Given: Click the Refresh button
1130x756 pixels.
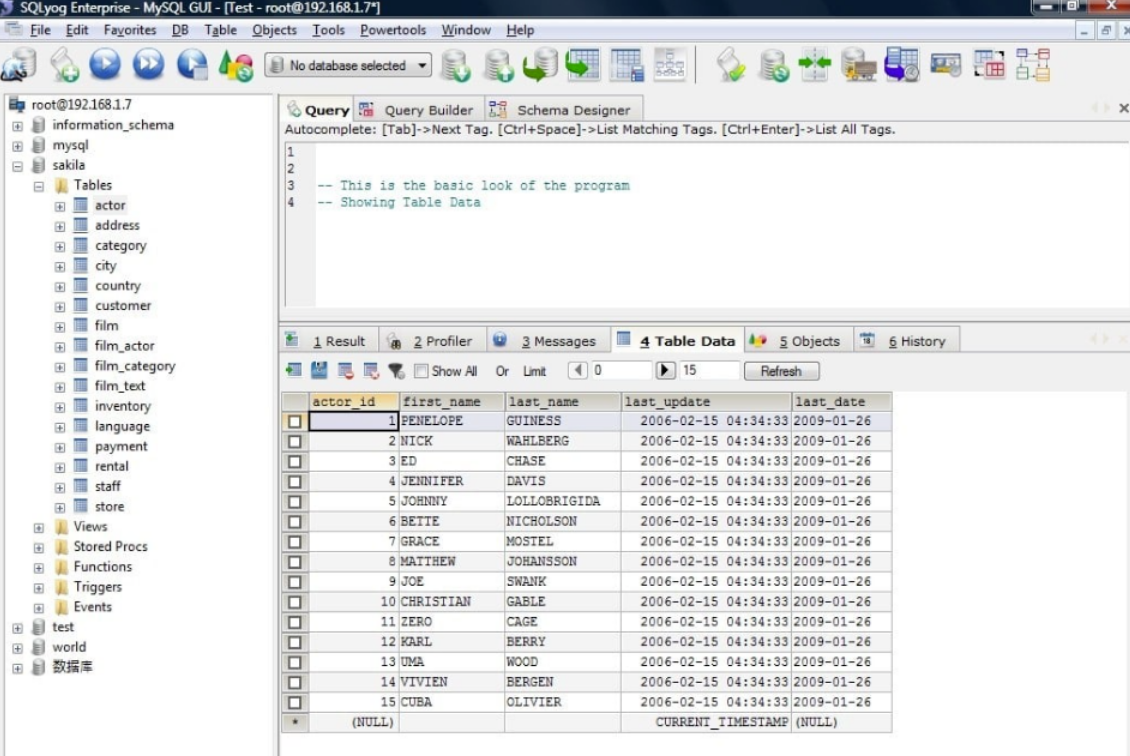Looking at the screenshot, I should point(780,371).
